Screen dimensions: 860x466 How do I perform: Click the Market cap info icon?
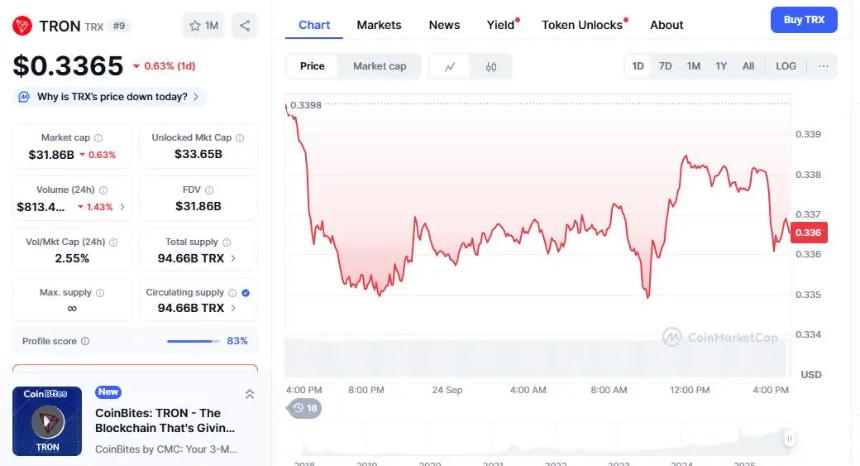click(x=98, y=138)
